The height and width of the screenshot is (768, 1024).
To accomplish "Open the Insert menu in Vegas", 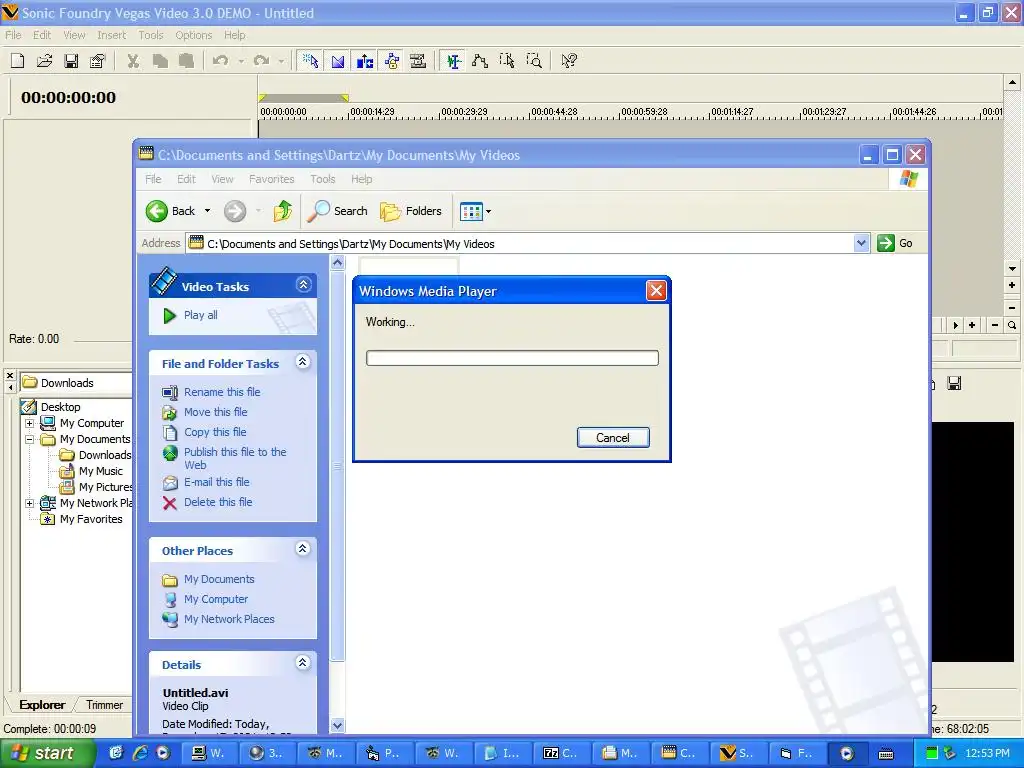I will (112, 35).
